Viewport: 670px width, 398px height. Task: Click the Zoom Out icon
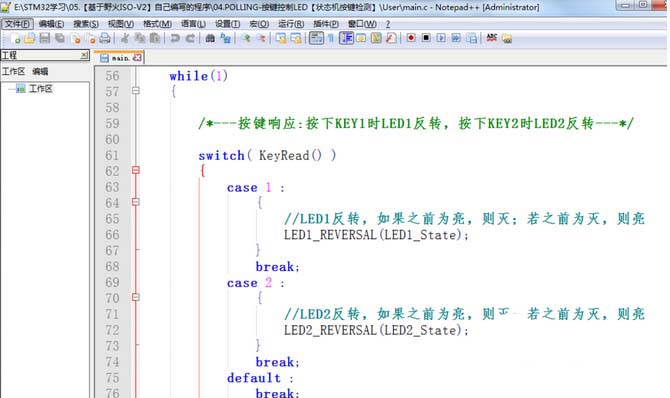261,38
